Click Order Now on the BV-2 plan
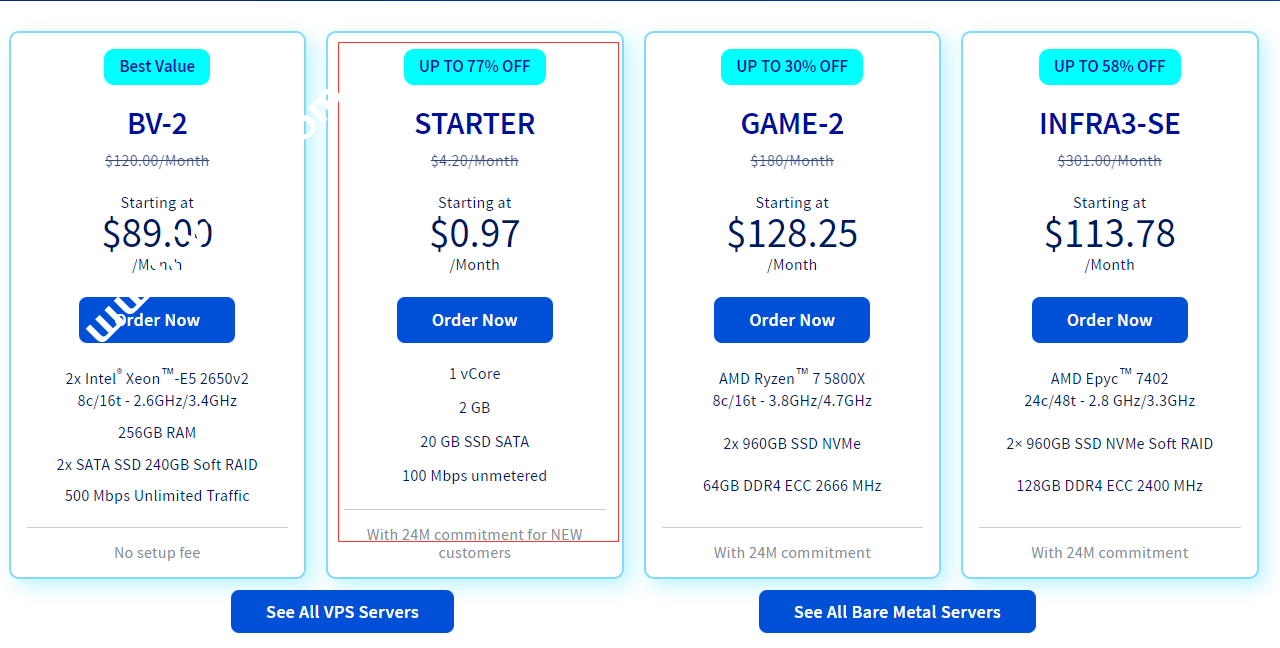This screenshot has height=648, width=1280. pos(157,320)
